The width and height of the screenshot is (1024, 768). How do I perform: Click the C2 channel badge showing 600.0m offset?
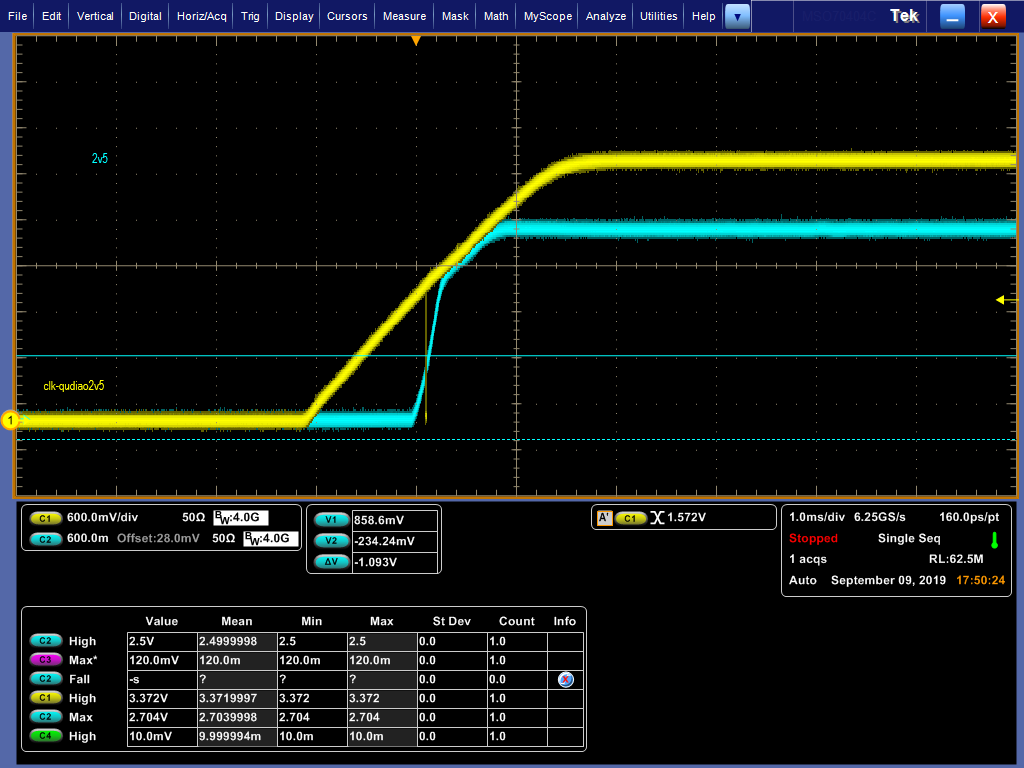click(45, 539)
